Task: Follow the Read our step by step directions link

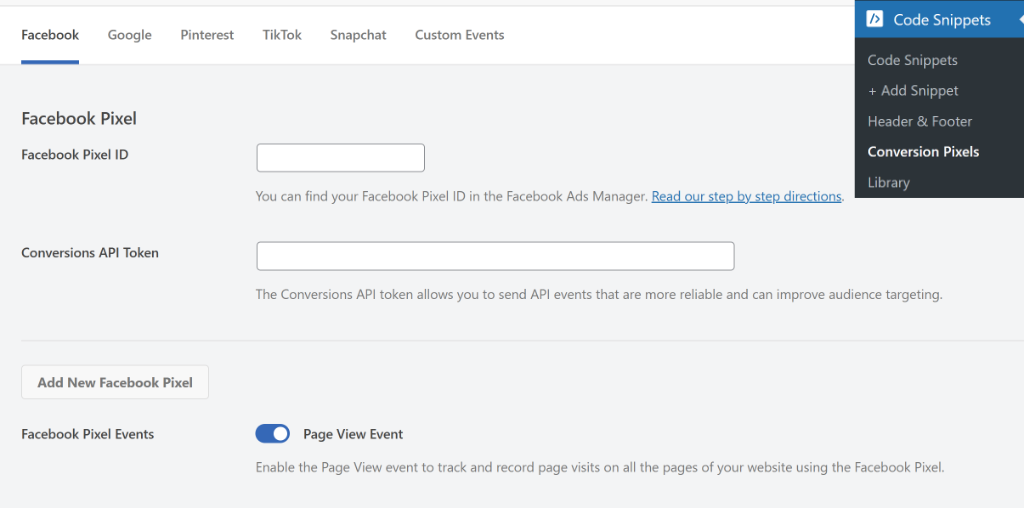Action: (746, 197)
